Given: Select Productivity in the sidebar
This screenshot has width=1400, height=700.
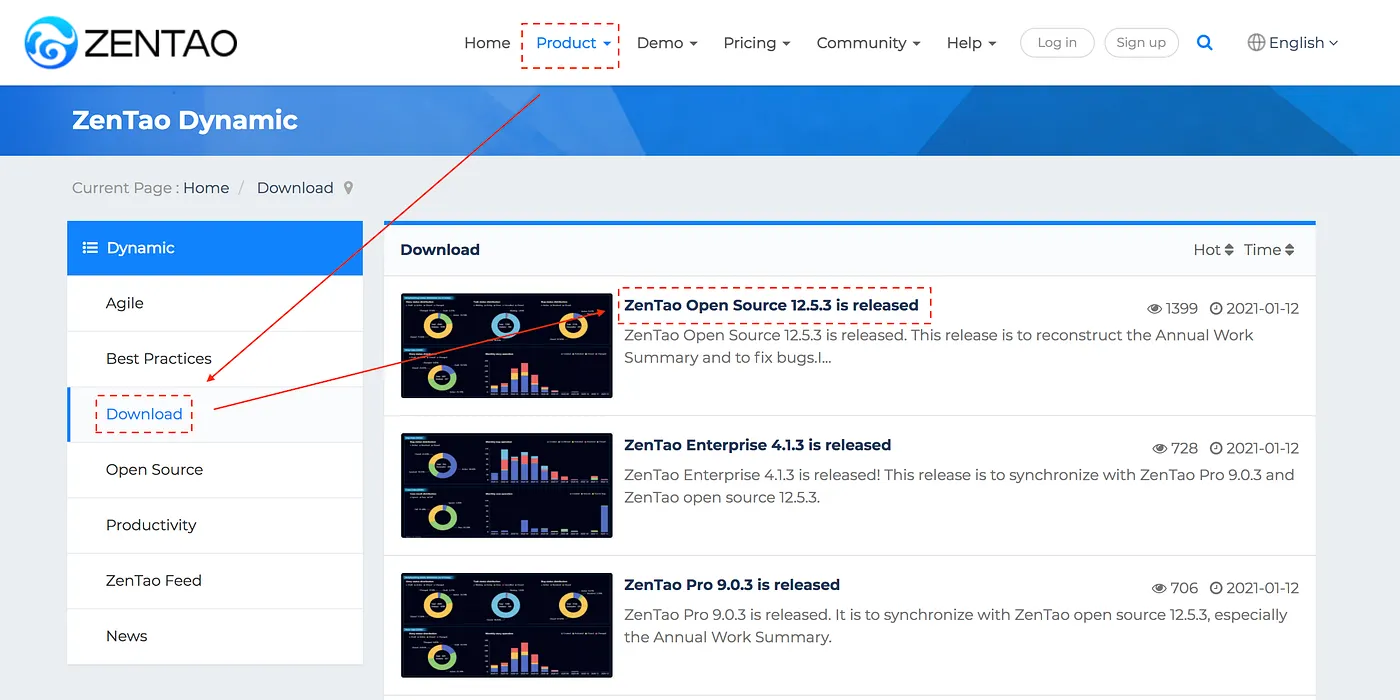Looking at the screenshot, I should tap(215, 525).
